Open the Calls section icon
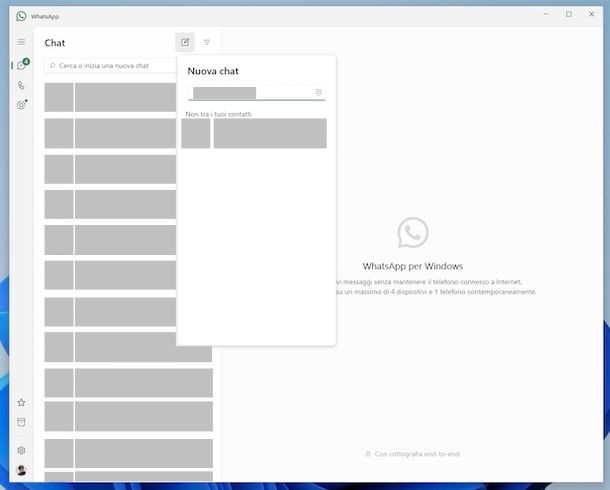610x490 pixels. tap(21, 85)
